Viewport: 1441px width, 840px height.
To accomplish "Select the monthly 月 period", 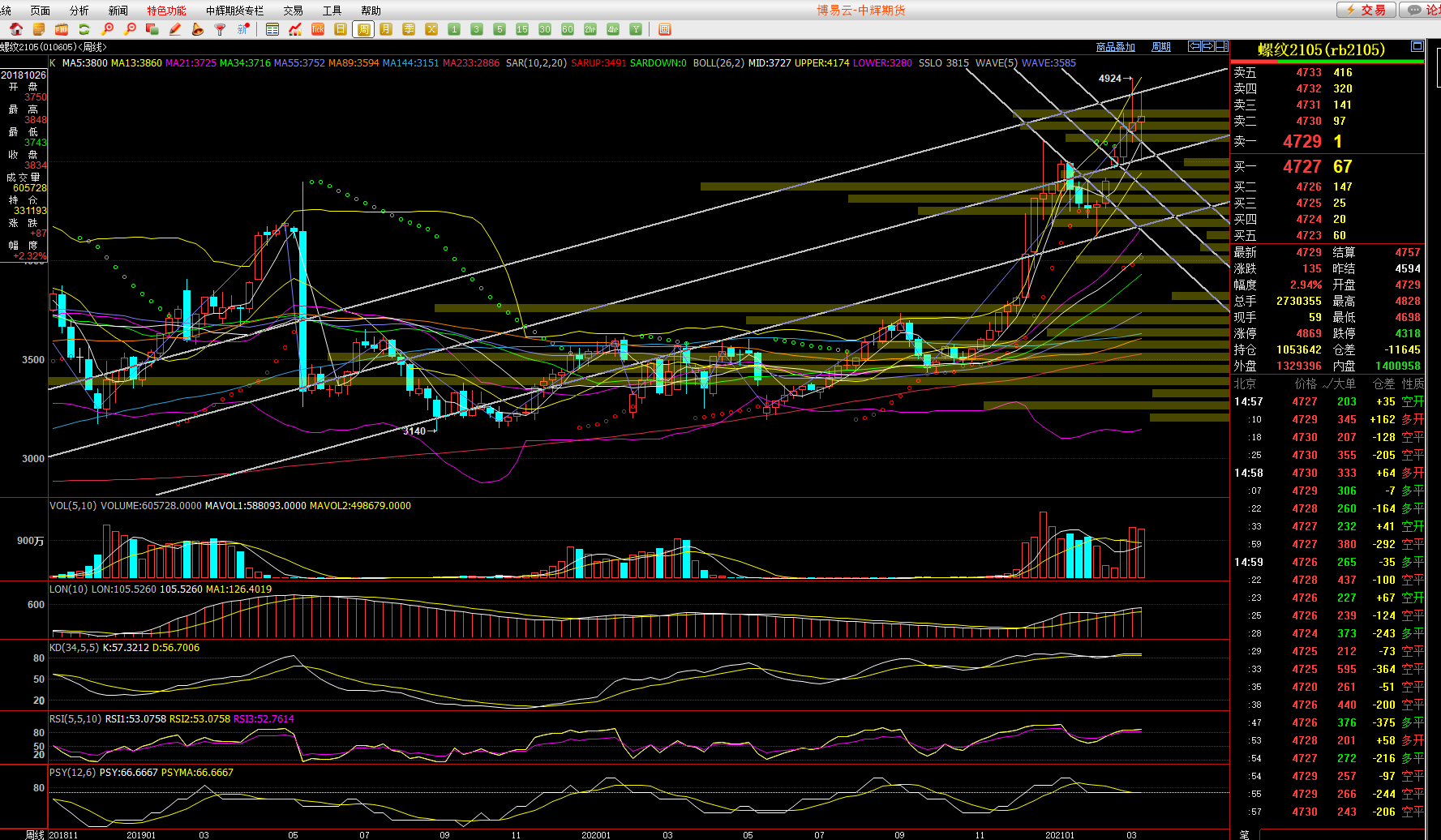I will [x=386, y=29].
